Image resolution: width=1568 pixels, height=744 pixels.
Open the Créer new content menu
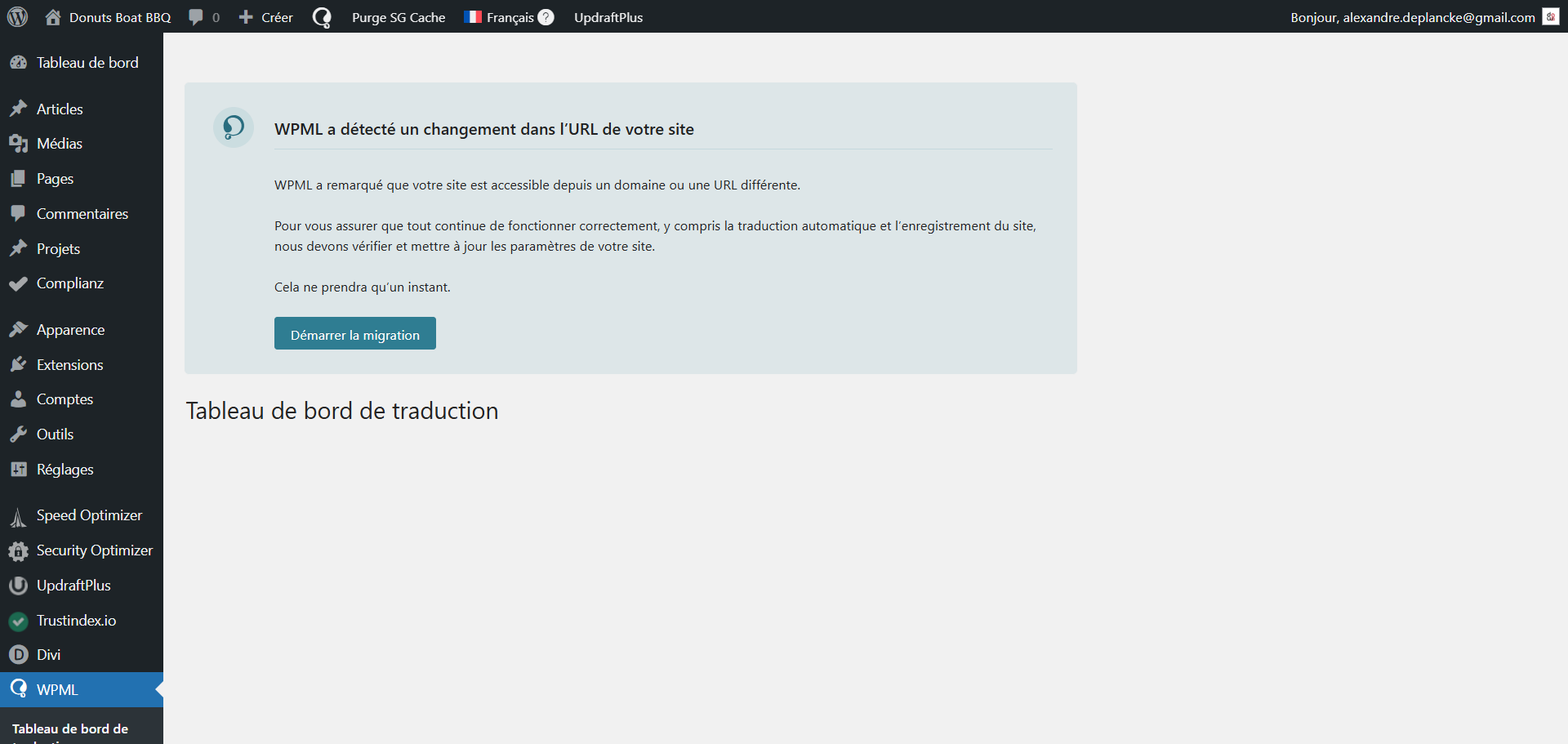point(266,17)
